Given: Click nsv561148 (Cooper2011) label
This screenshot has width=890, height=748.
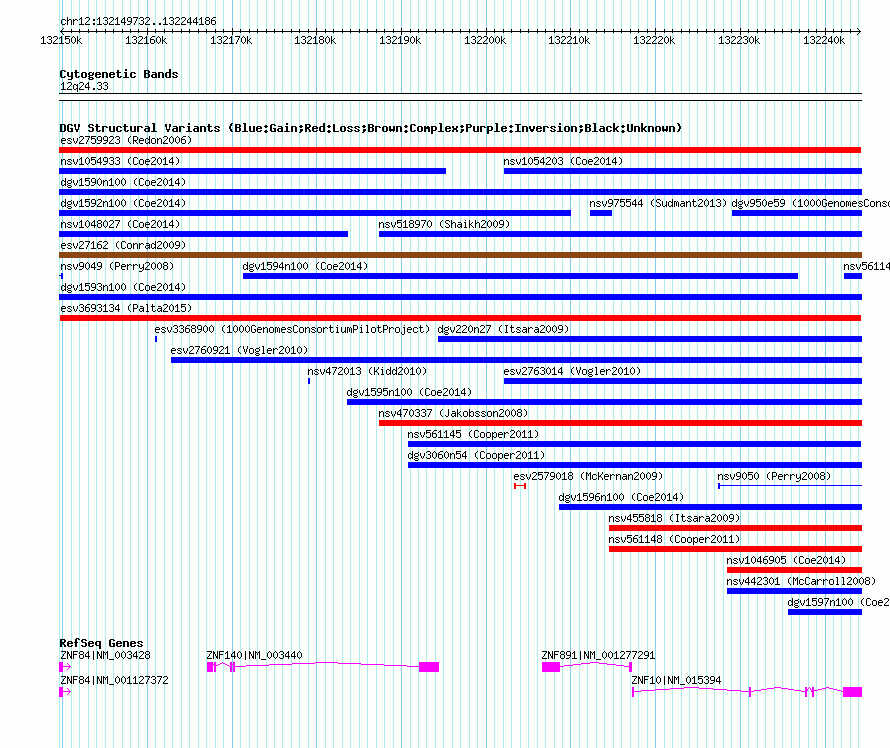Looking at the screenshot, I should [x=674, y=539].
